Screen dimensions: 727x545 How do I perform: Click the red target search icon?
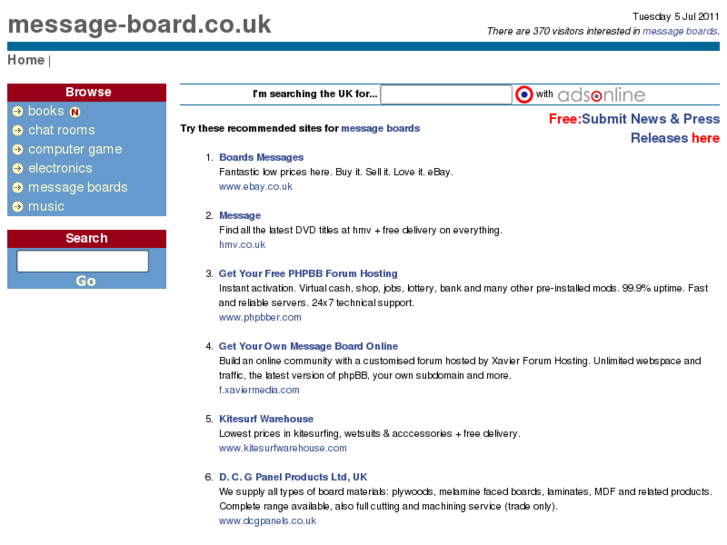pos(524,95)
